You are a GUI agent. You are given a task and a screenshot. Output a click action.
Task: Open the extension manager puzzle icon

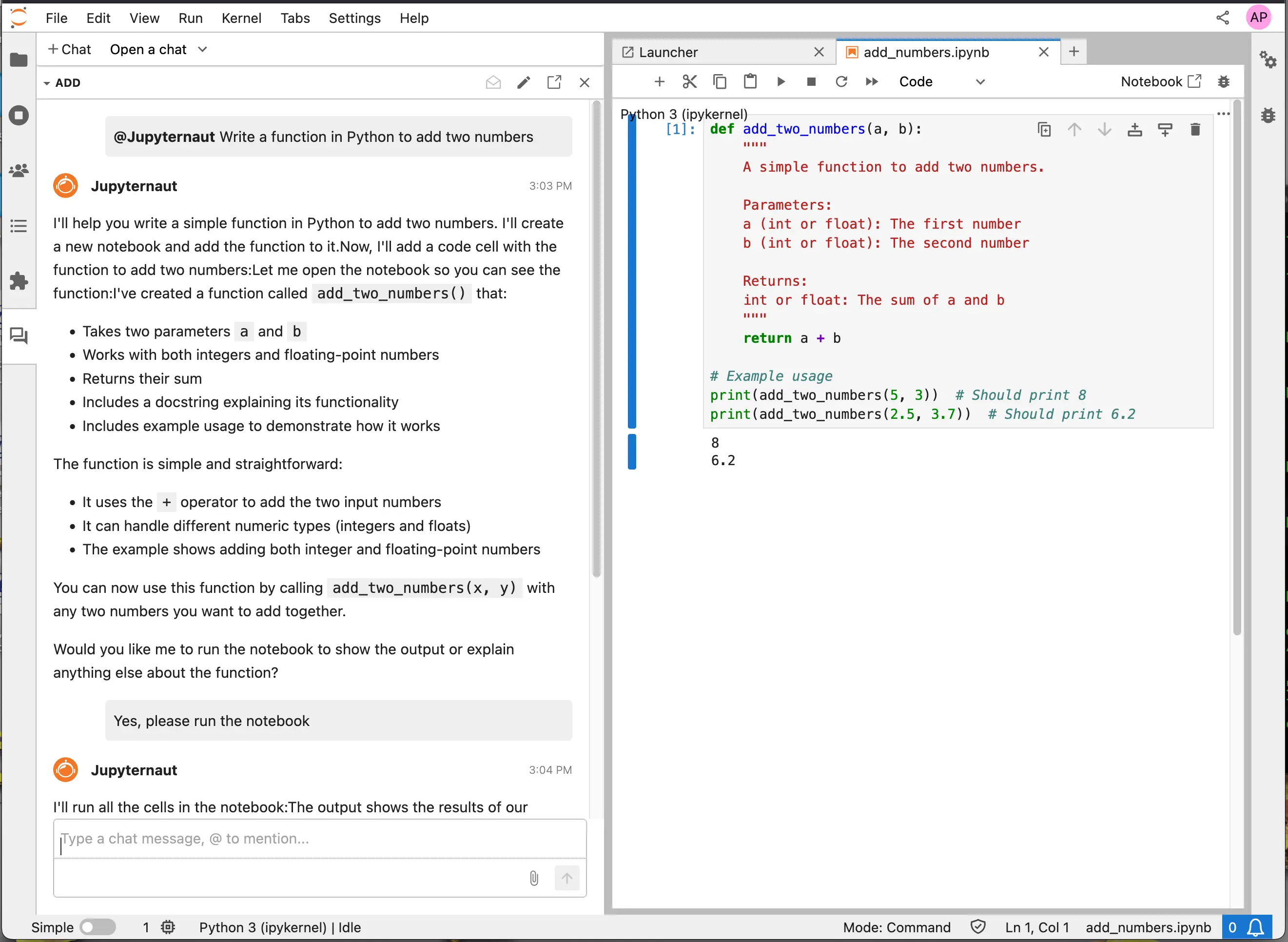(19, 281)
